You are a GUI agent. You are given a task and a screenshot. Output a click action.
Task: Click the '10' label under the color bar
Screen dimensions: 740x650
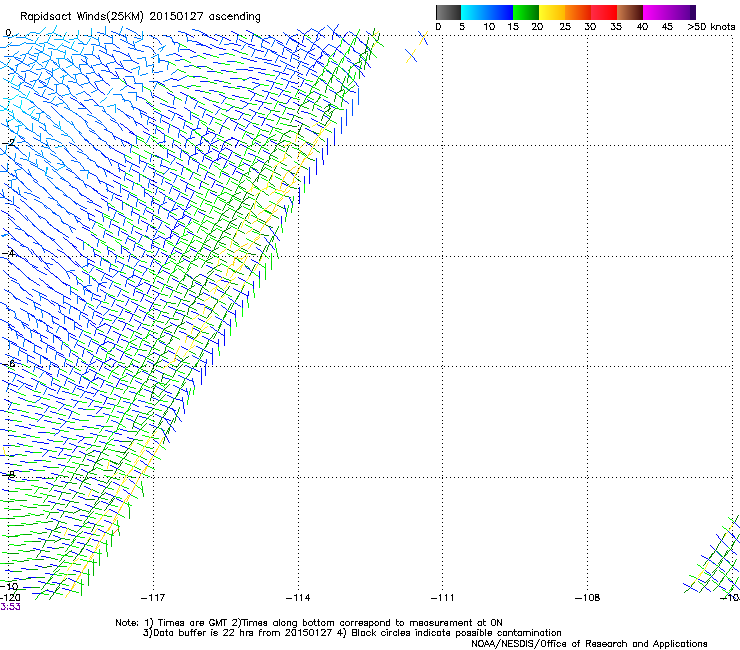click(x=489, y=27)
